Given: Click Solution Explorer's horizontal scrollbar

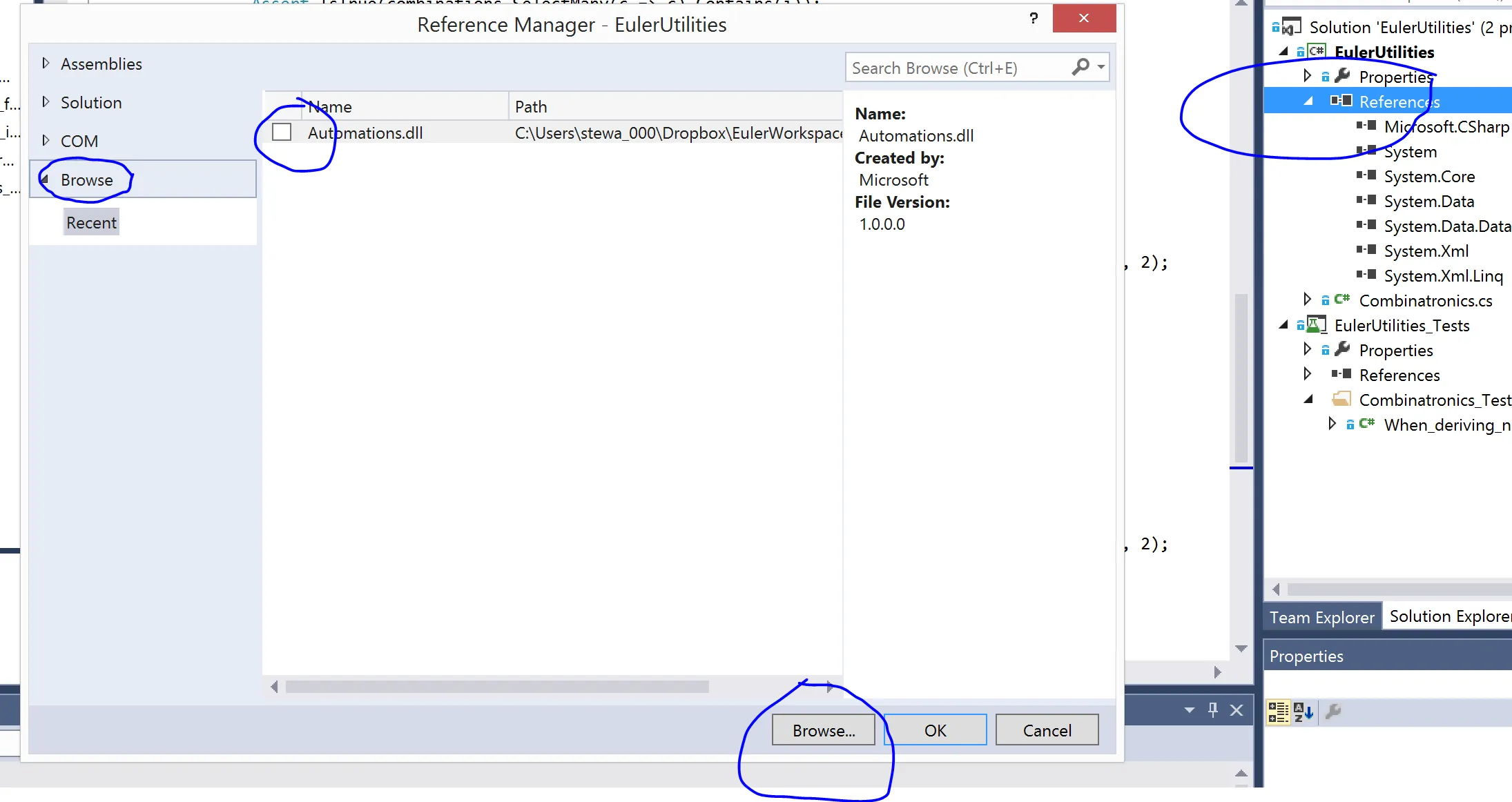Looking at the screenshot, I should (1399, 589).
